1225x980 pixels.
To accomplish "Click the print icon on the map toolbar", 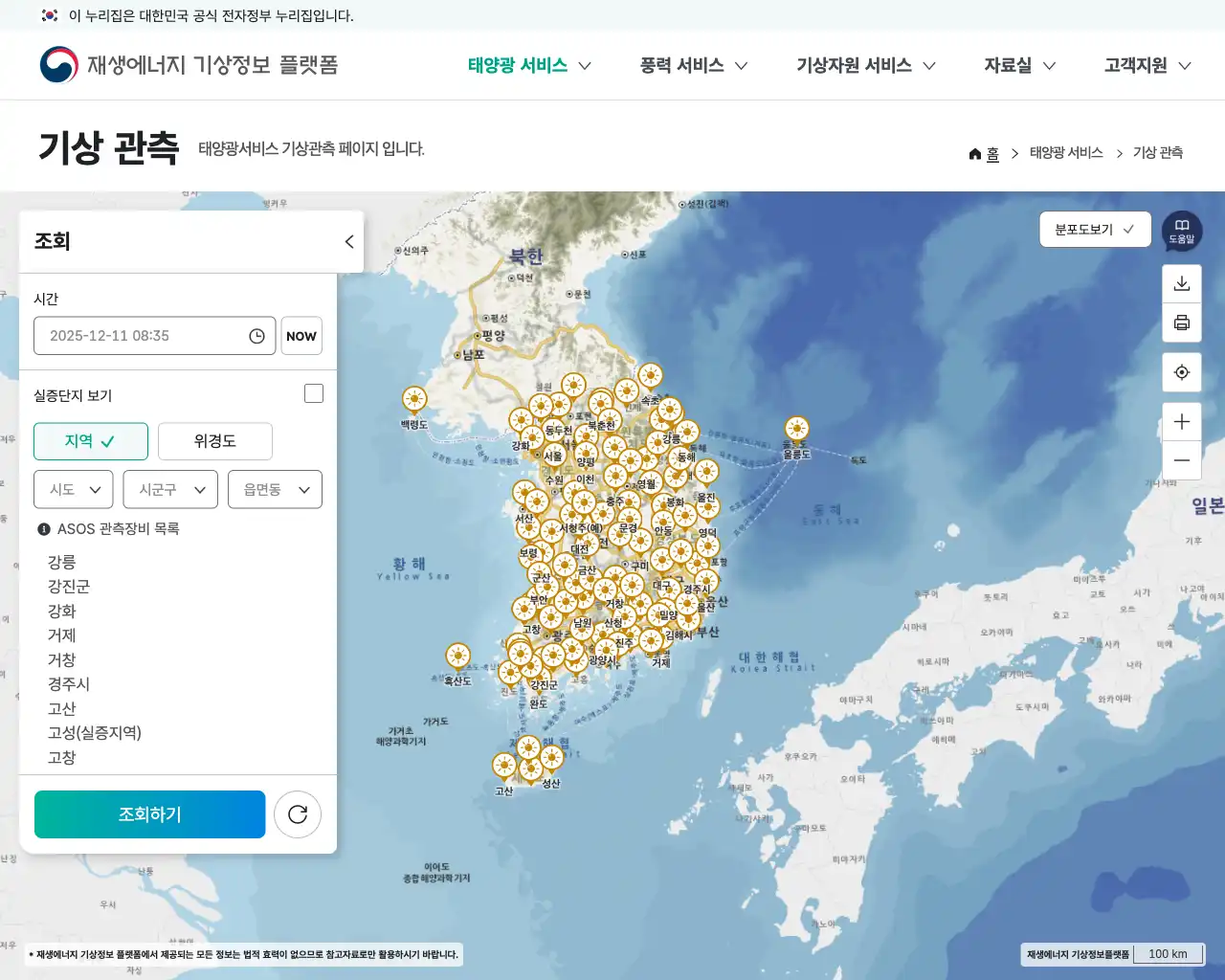I will click(x=1181, y=323).
